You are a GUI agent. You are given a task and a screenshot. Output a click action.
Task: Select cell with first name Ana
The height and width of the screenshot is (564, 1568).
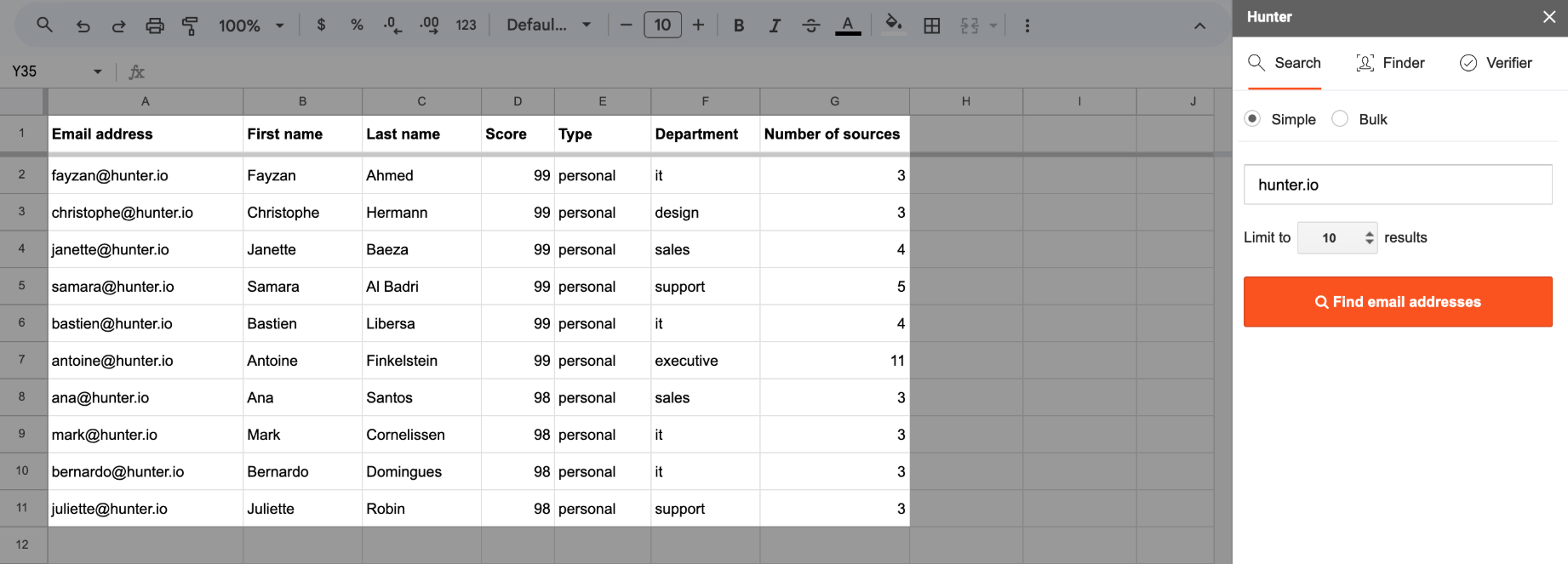click(x=302, y=397)
